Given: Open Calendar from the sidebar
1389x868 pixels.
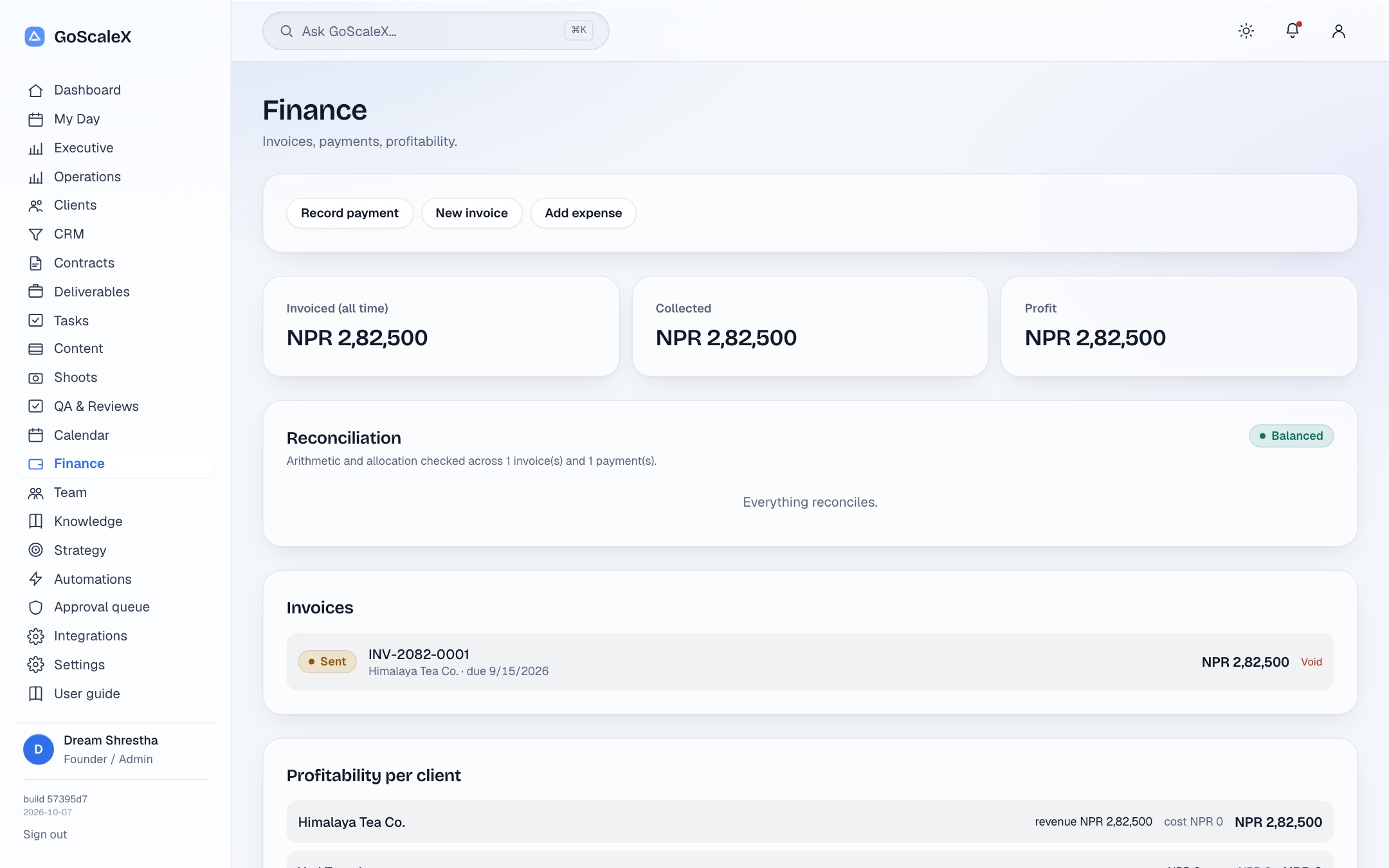Looking at the screenshot, I should pyautogui.click(x=116, y=435).
